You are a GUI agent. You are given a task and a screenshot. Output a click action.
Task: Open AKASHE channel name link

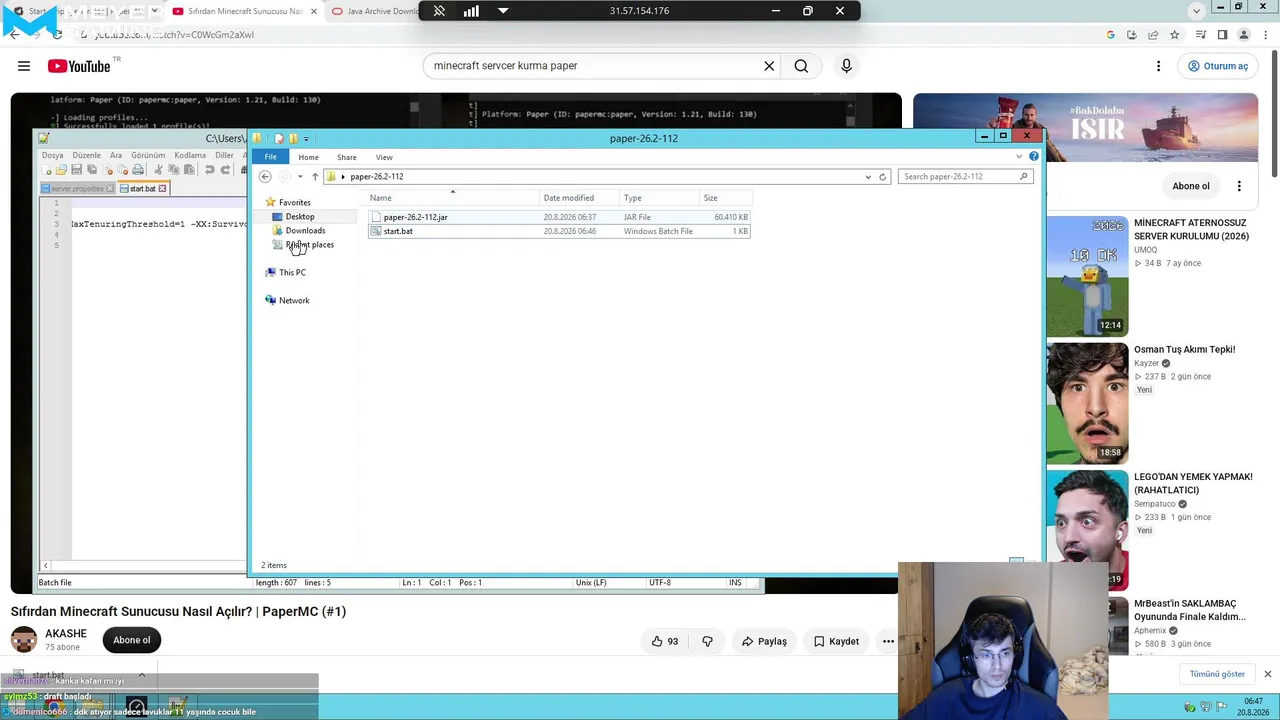(x=66, y=633)
